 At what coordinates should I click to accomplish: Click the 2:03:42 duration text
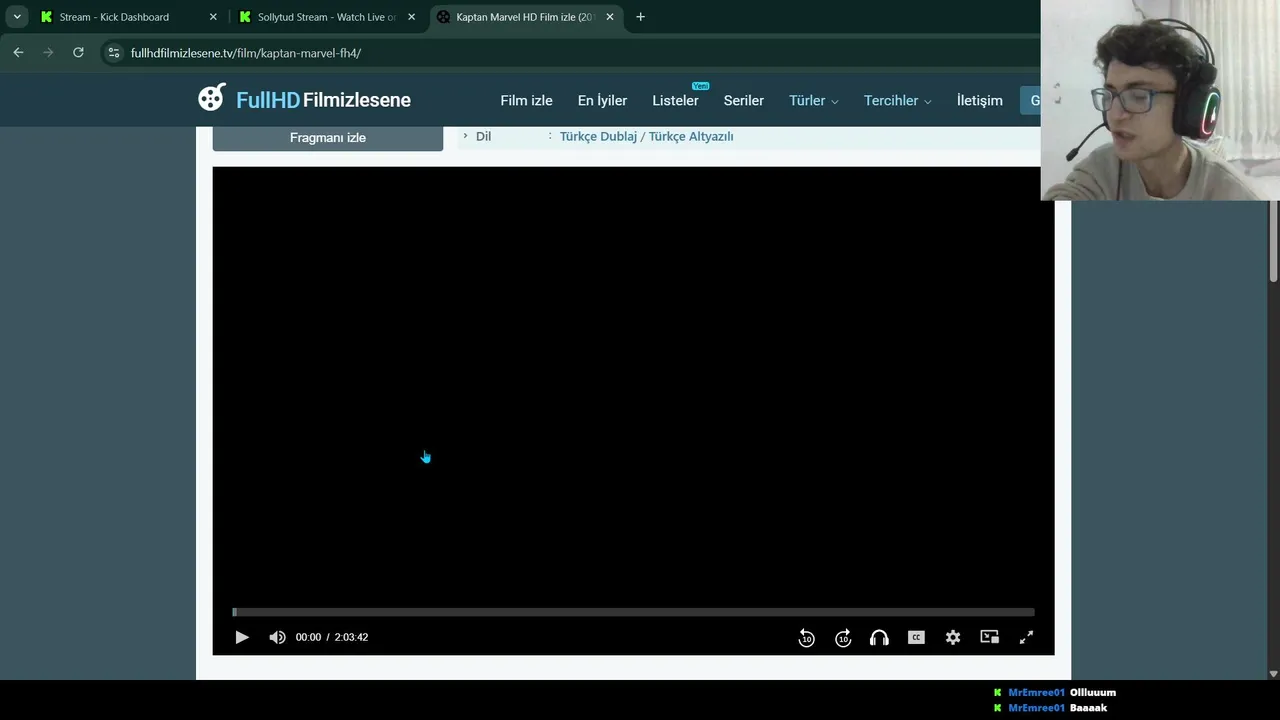351,637
